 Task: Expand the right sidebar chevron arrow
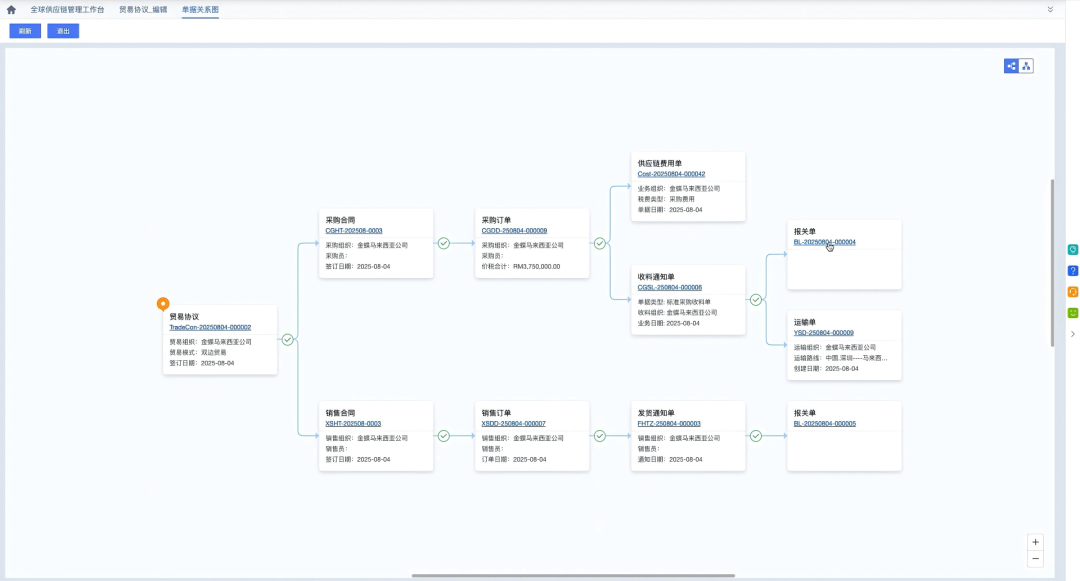point(1073,334)
